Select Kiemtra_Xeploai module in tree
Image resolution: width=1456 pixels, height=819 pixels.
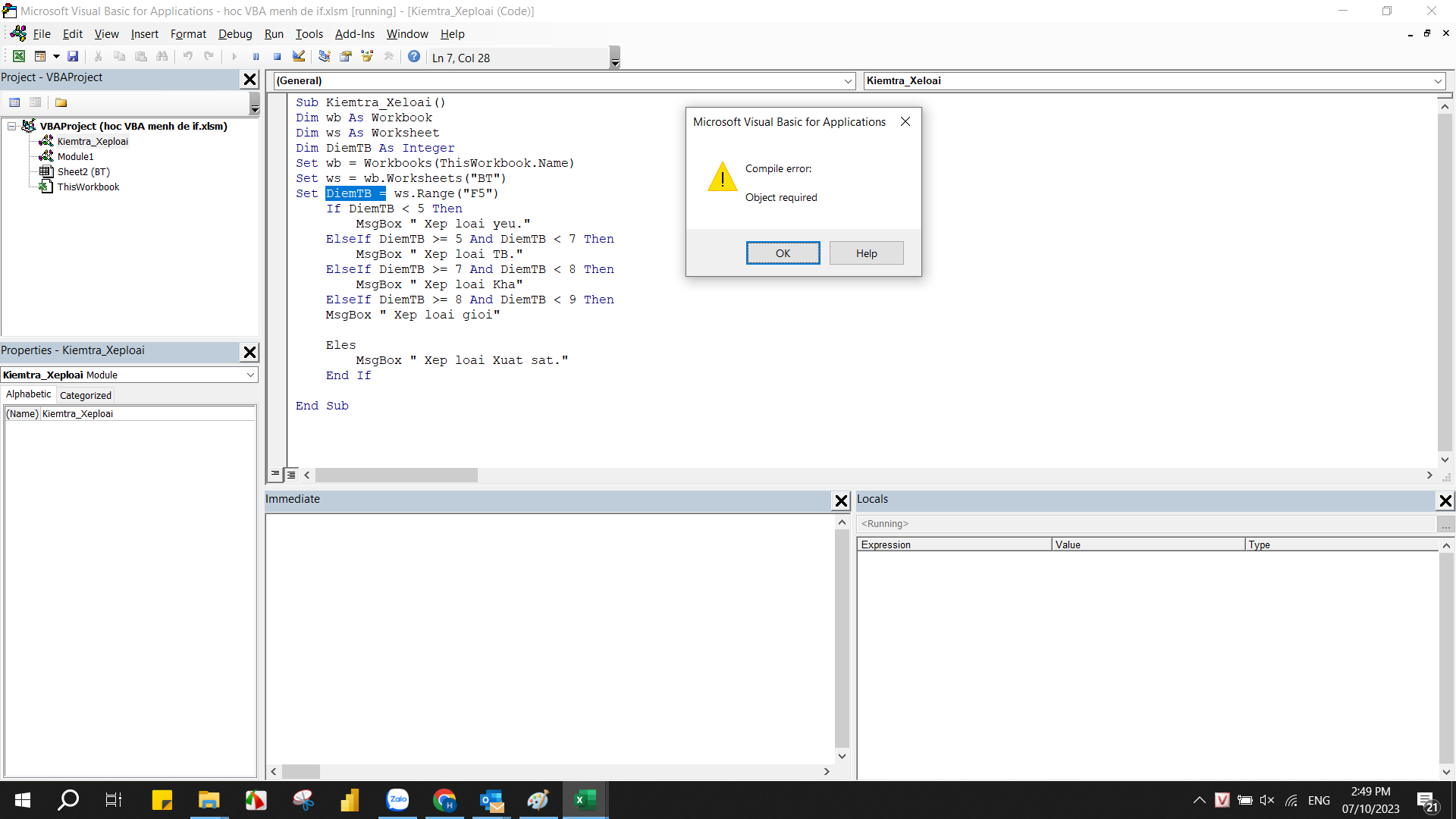coord(93,141)
